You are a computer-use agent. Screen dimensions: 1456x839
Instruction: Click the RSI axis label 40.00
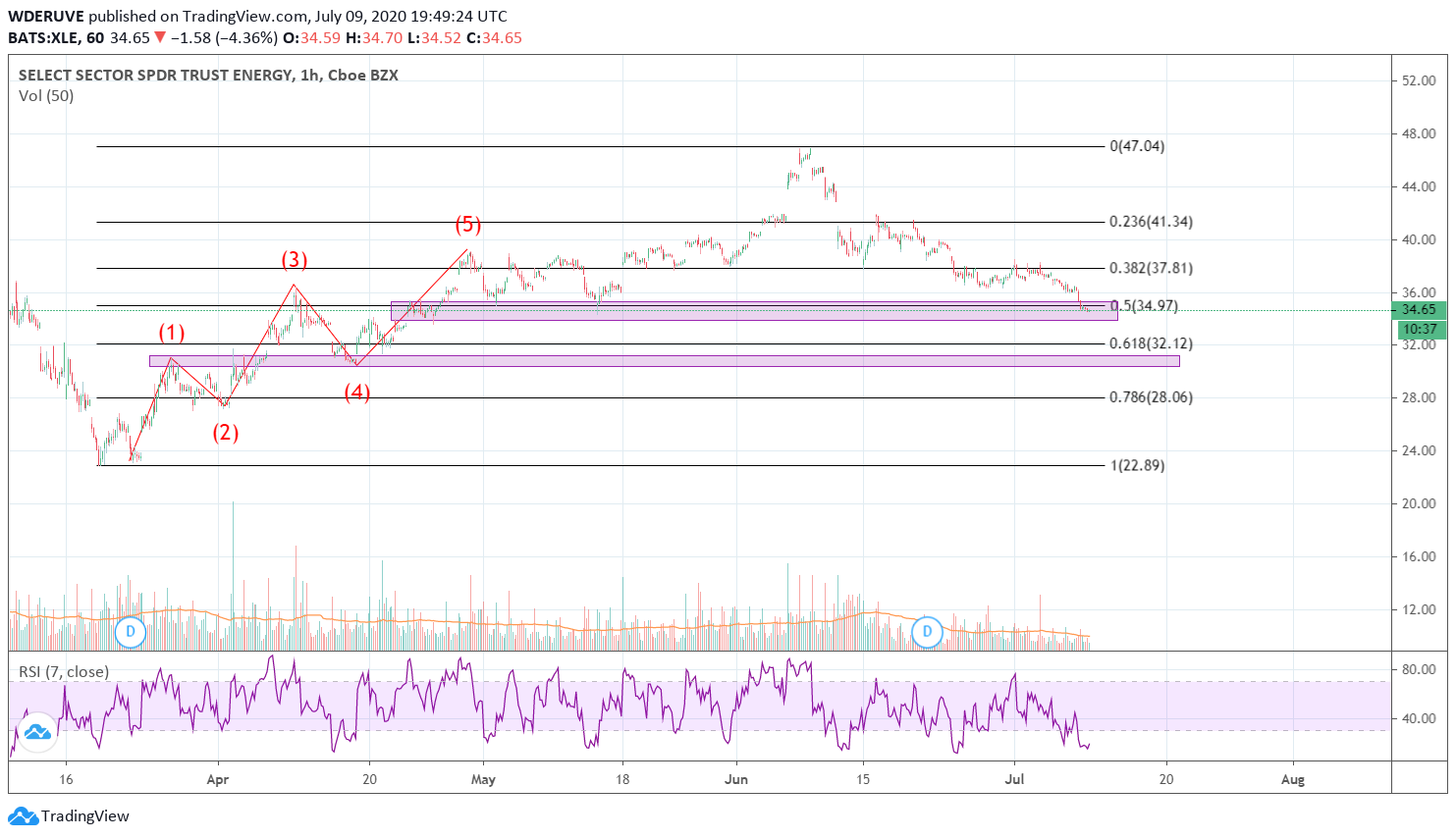pyautogui.click(x=1419, y=719)
